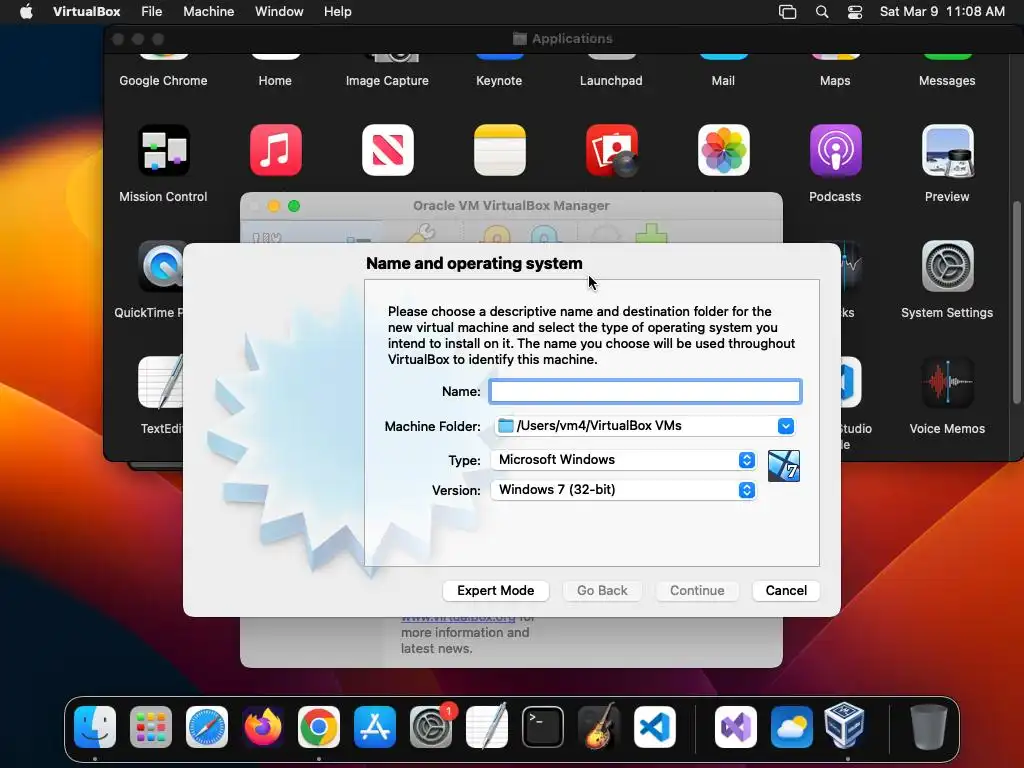Open Version dropdown Windows 7 (32-bit)

[x=624, y=490]
